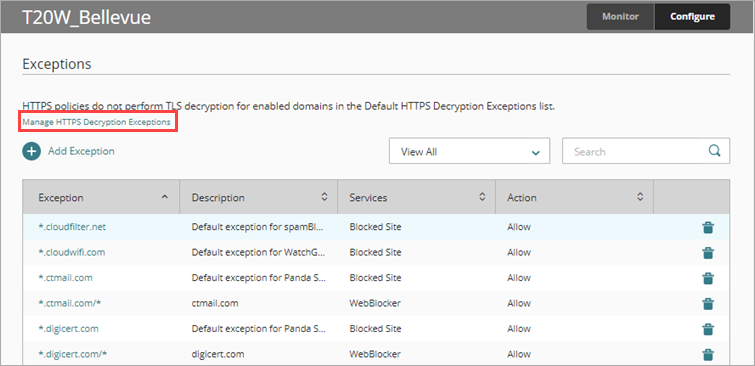Select 'Blocked Site' in *.cloudfilter.net row
Image resolution: width=755 pixels, height=366 pixels.
coord(375,227)
